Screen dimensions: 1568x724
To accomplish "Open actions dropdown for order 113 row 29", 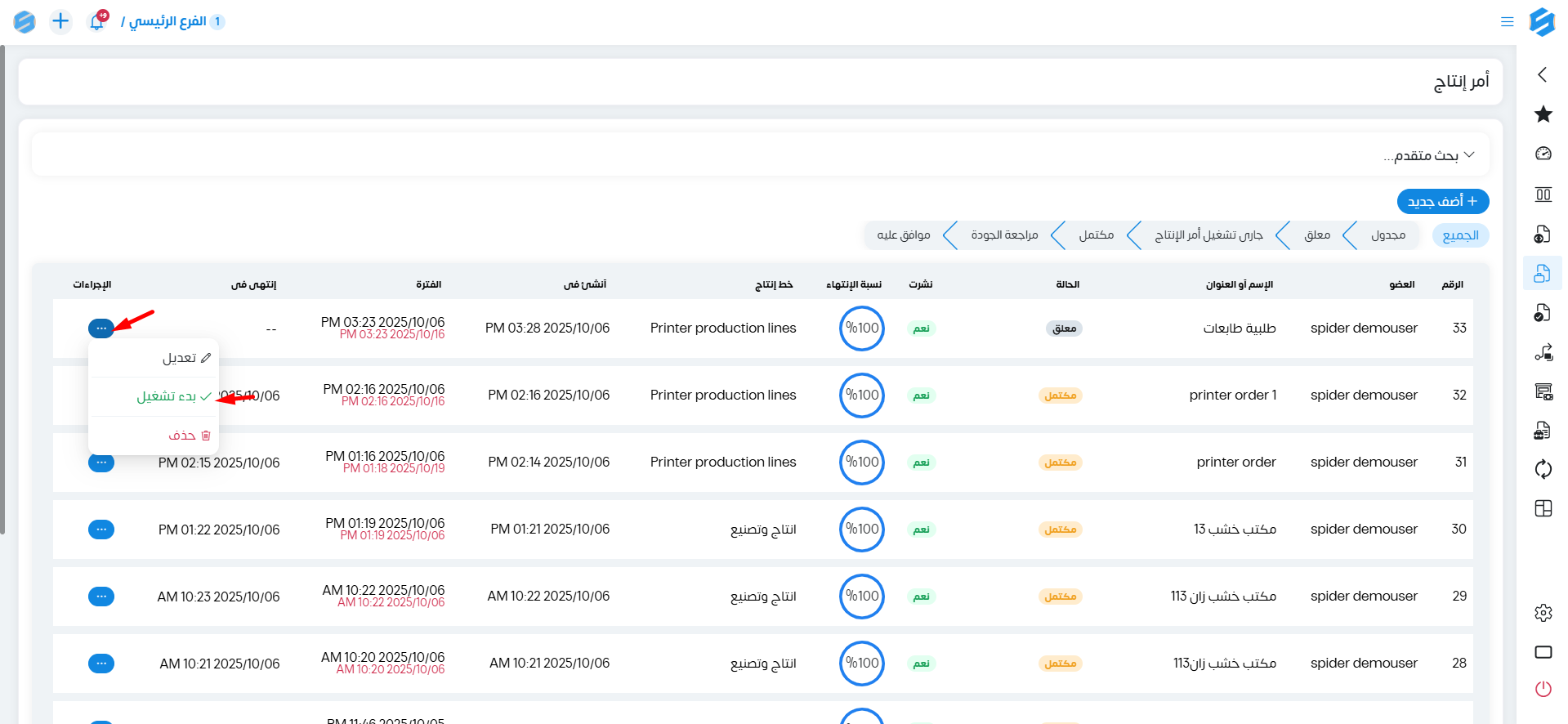I will click(x=101, y=597).
